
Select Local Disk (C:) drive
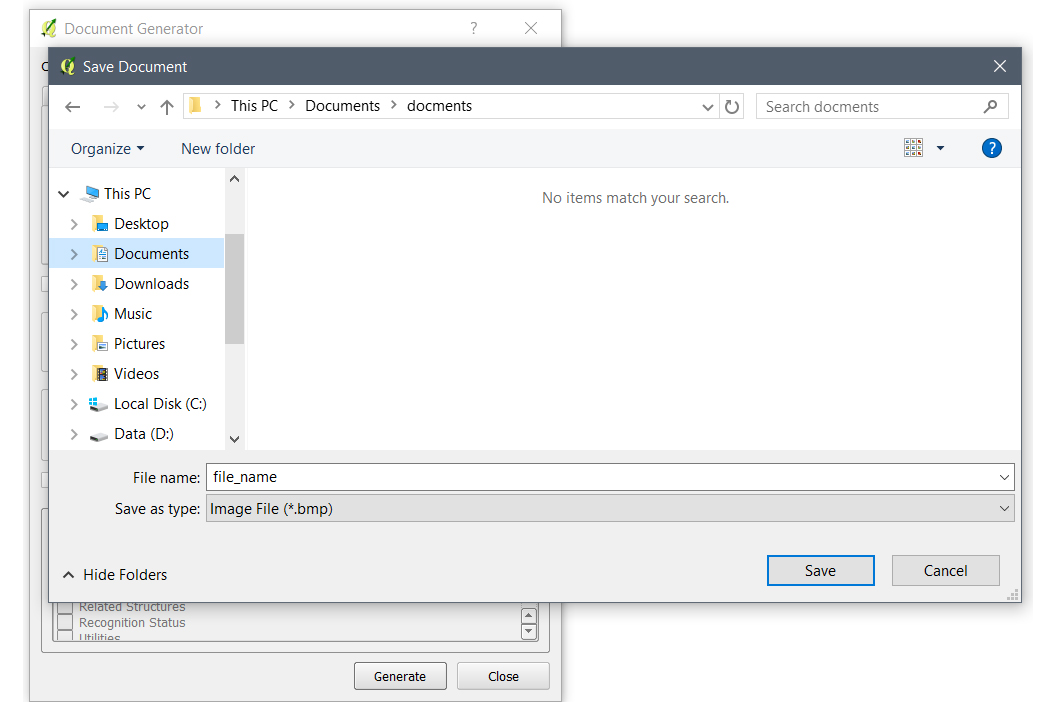160,404
